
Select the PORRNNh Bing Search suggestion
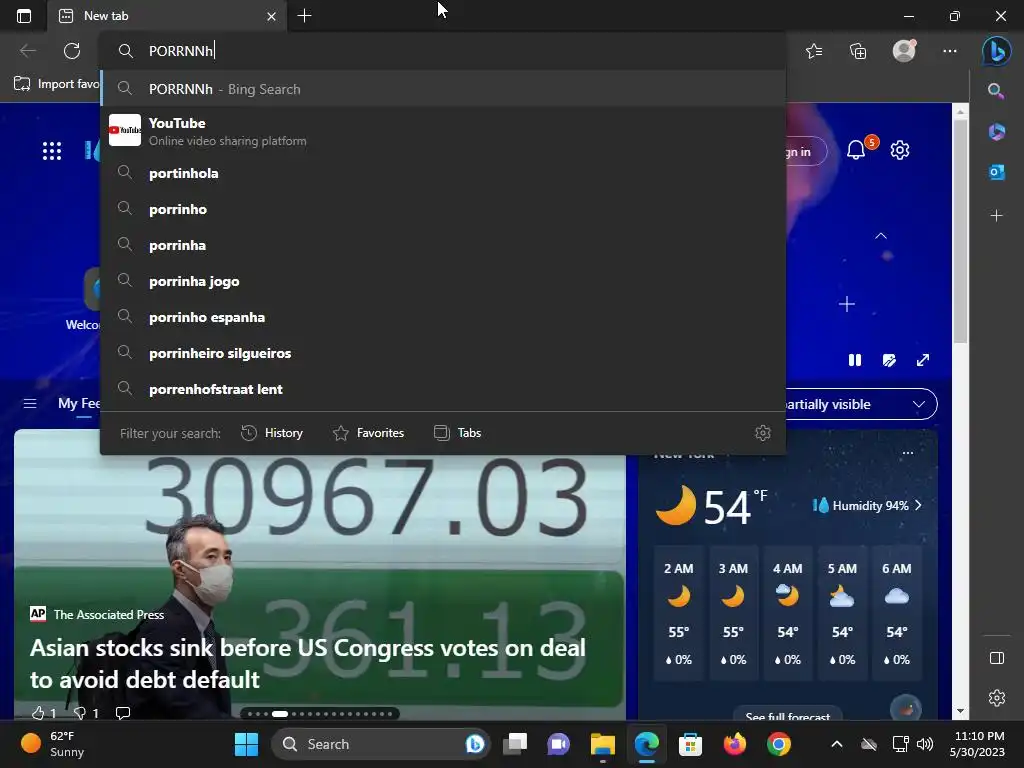(443, 89)
